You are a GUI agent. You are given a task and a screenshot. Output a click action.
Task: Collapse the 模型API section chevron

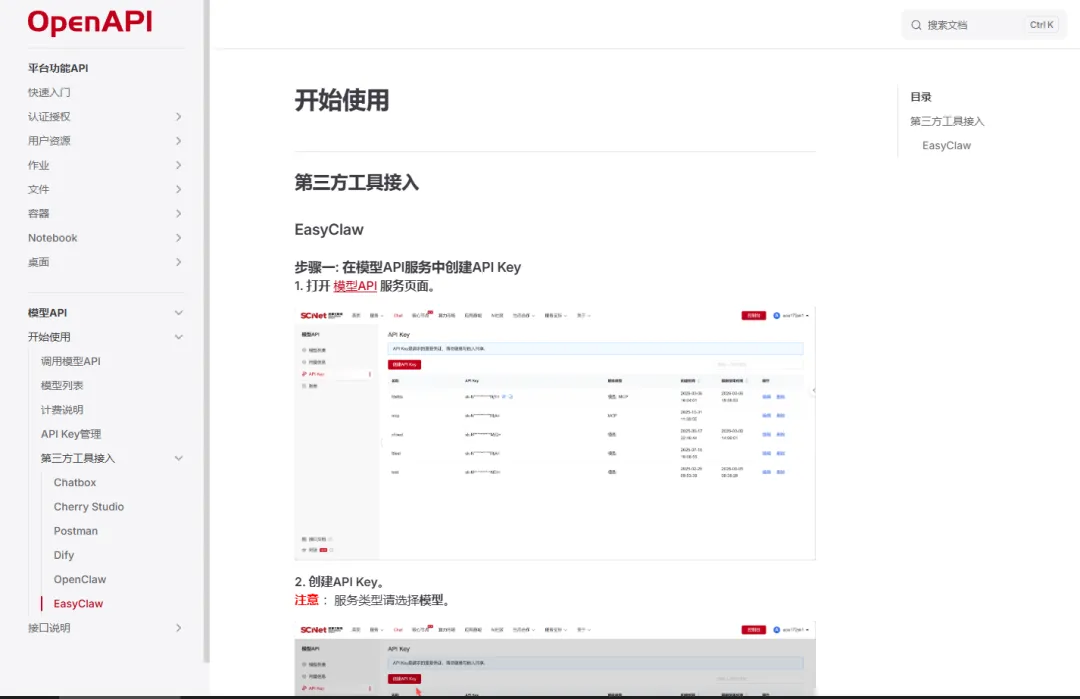point(178,313)
